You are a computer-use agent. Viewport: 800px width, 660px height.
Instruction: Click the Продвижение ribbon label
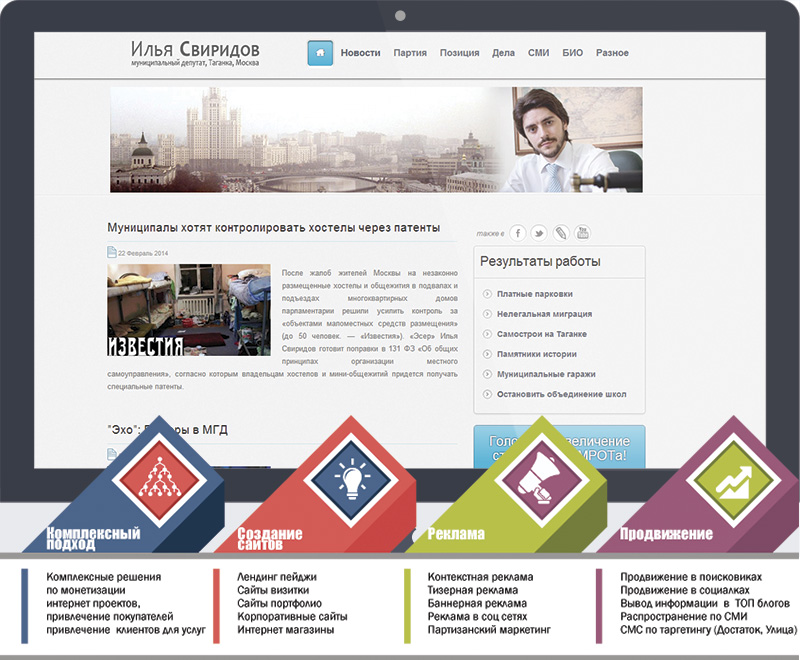(x=666, y=534)
